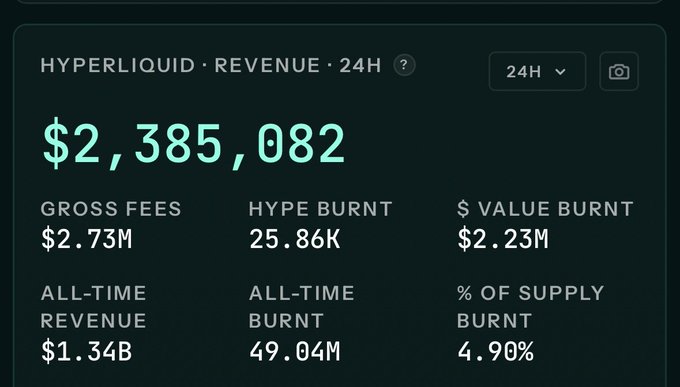Click the All-Time Revenue label
This screenshot has height=387, width=680.
(x=93, y=307)
